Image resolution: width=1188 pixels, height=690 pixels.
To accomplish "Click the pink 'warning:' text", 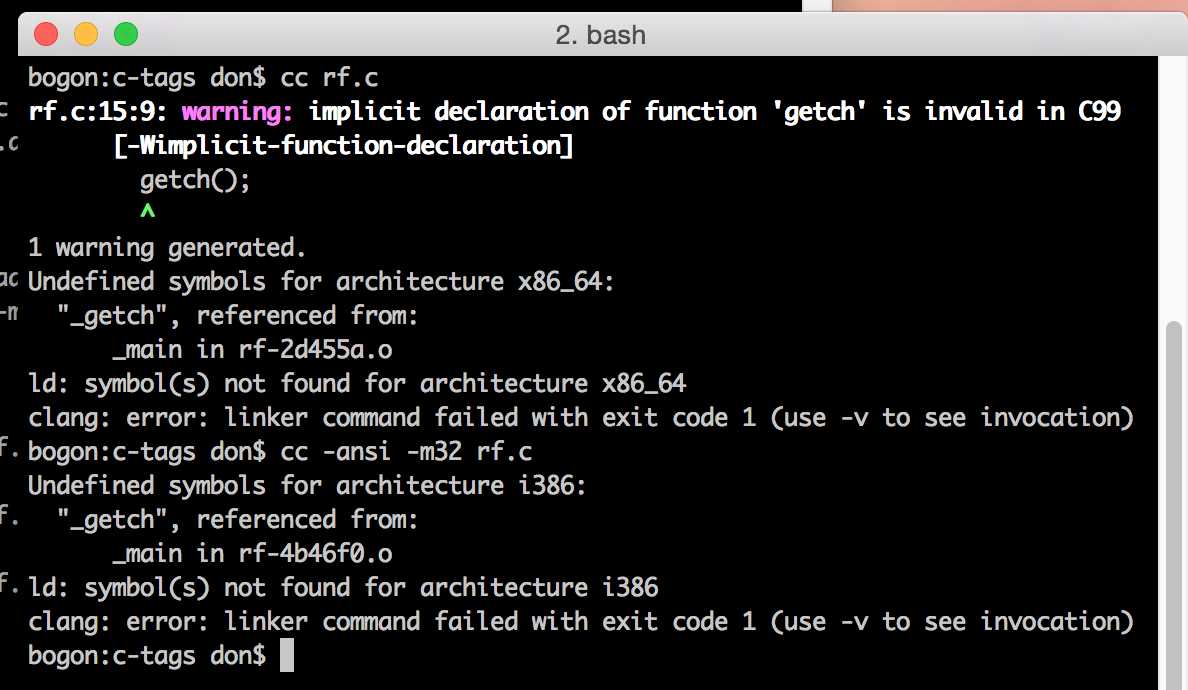I will coord(237,112).
